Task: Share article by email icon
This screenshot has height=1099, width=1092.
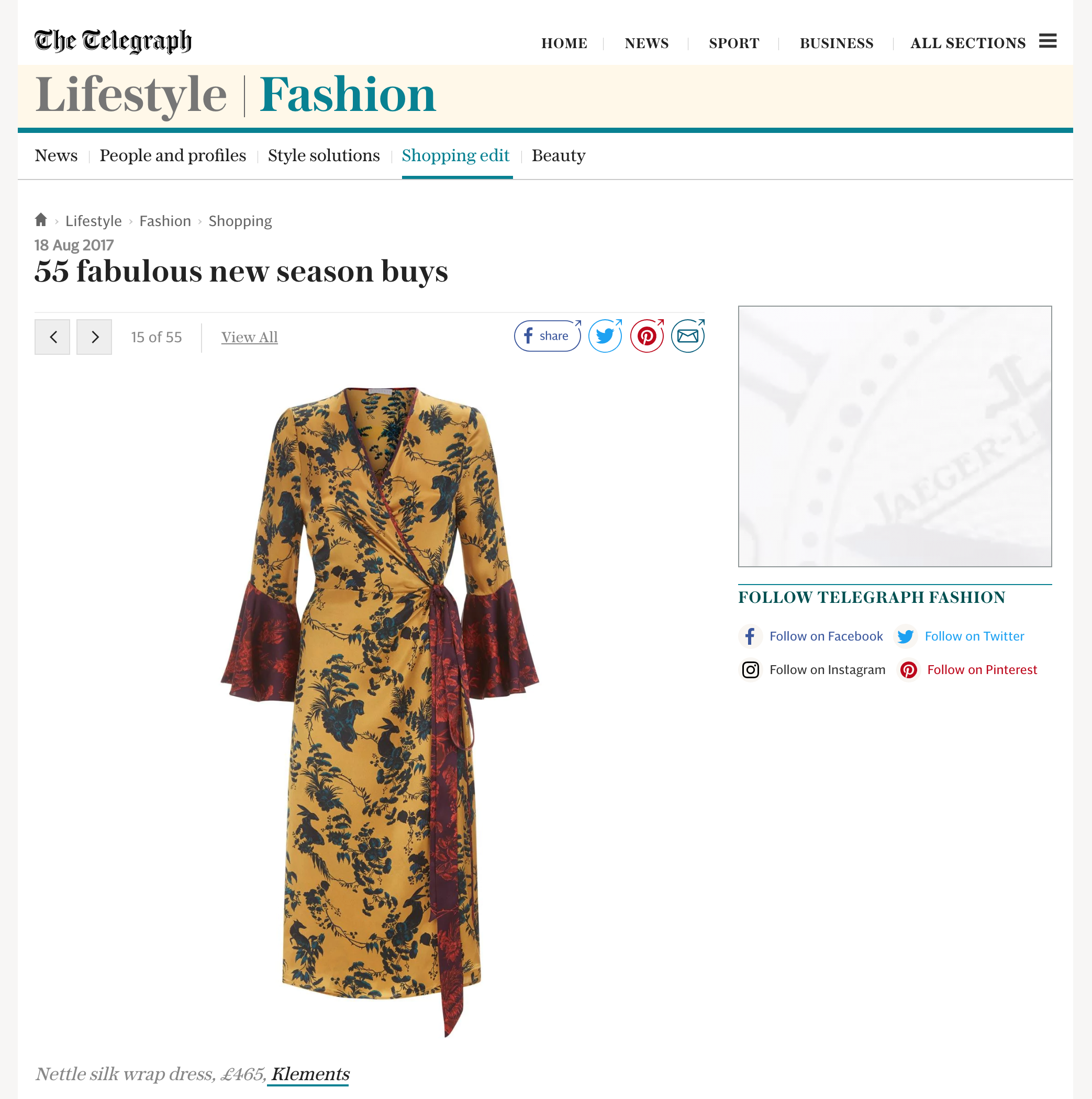Action: pyautogui.click(x=688, y=336)
